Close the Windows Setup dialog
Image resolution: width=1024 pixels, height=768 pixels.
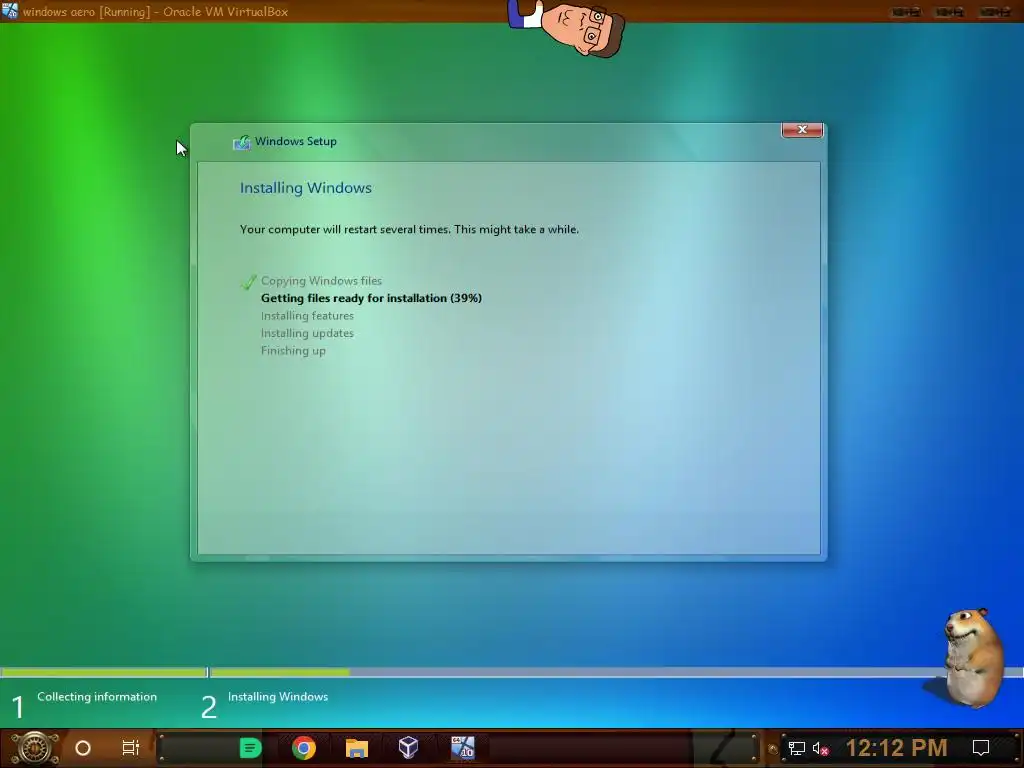pos(802,129)
